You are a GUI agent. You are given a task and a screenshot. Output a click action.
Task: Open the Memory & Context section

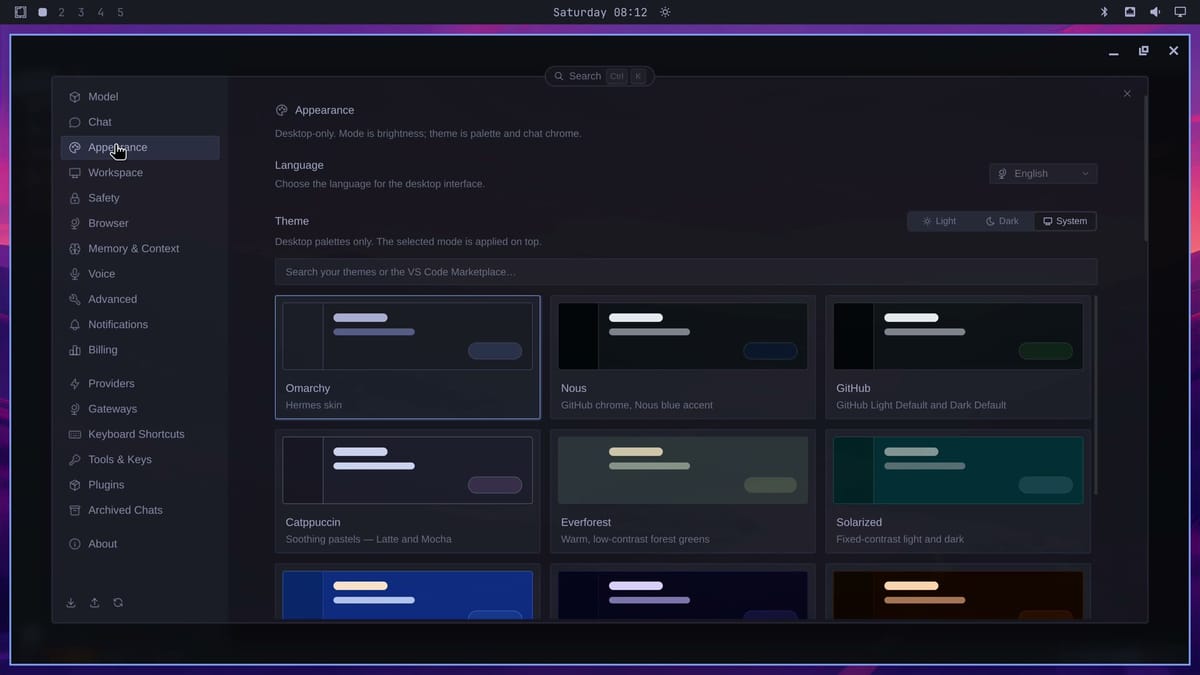(x=140, y=249)
